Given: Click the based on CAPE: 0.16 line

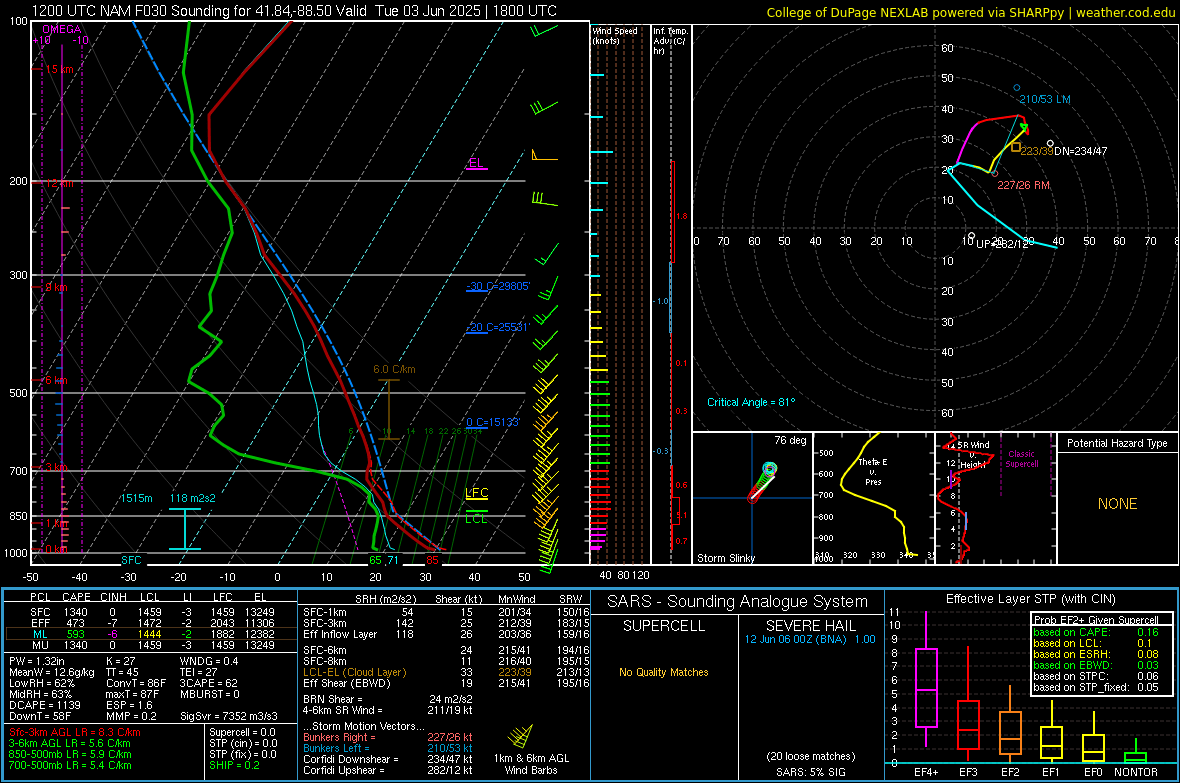Looking at the screenshot, I should (1096, 632).
